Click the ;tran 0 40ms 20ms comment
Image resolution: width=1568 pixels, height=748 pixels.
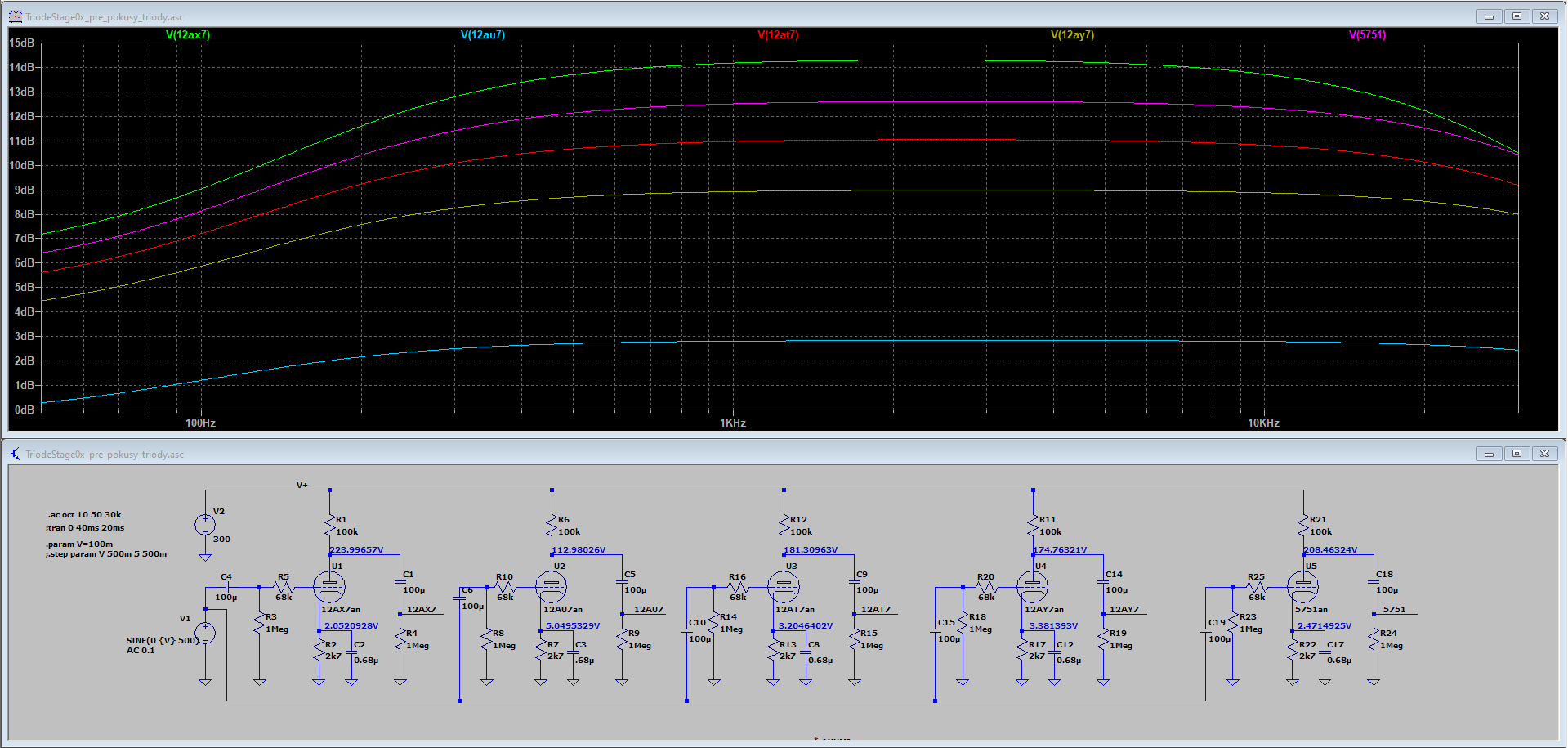tap(86, 528)
